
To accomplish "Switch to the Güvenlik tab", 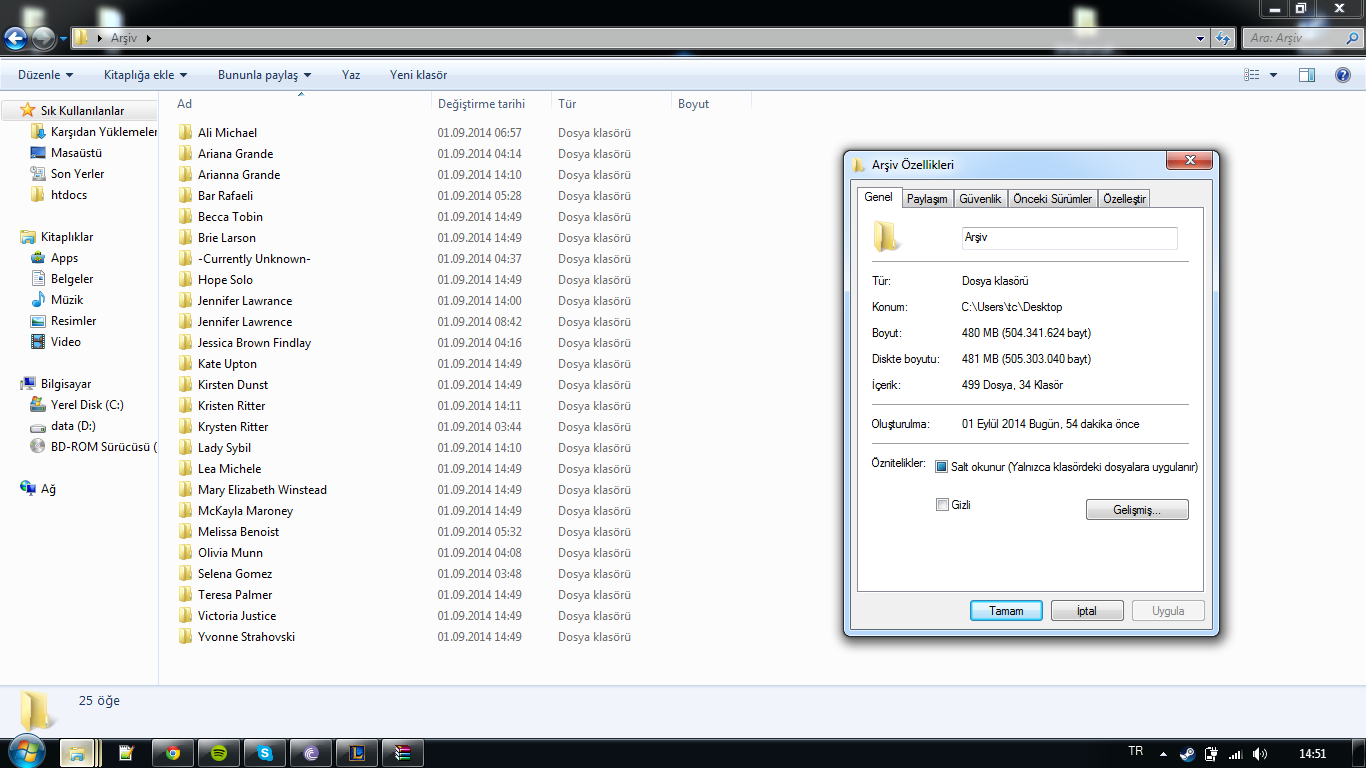I will pos(980,199).
